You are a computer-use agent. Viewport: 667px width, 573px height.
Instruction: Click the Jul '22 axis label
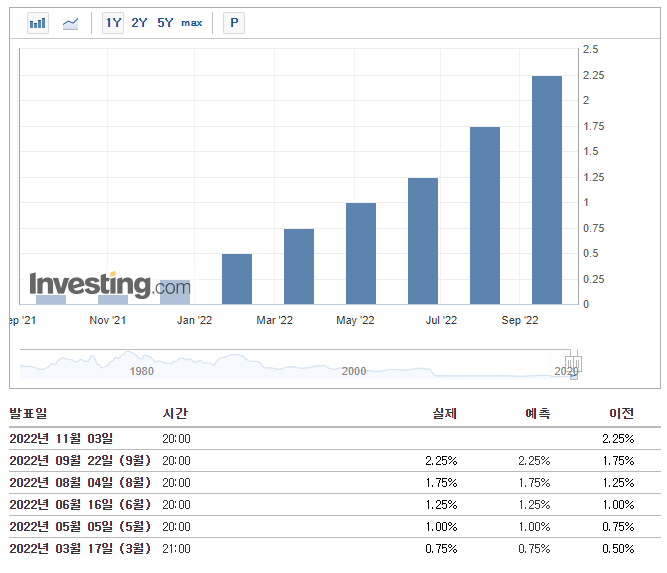click(x=441, y=320)
